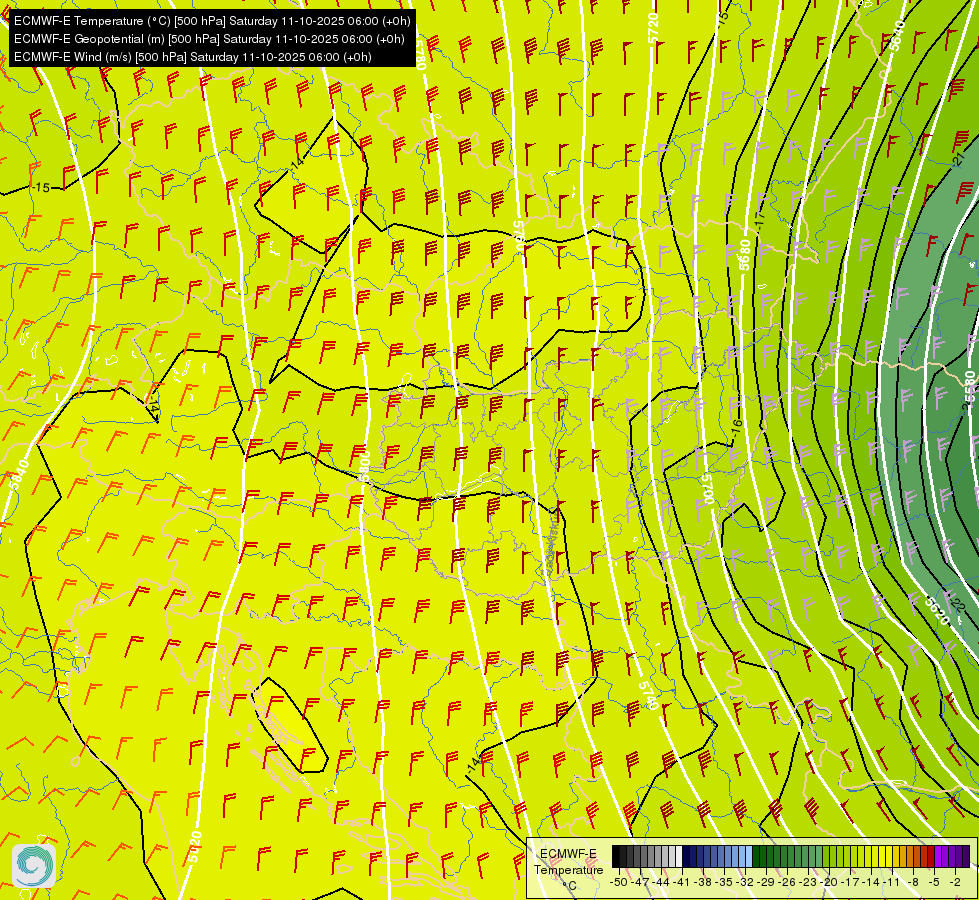Click the 5680 geopotential contour label
Screen dimensions: 979x900
point(745,255)
